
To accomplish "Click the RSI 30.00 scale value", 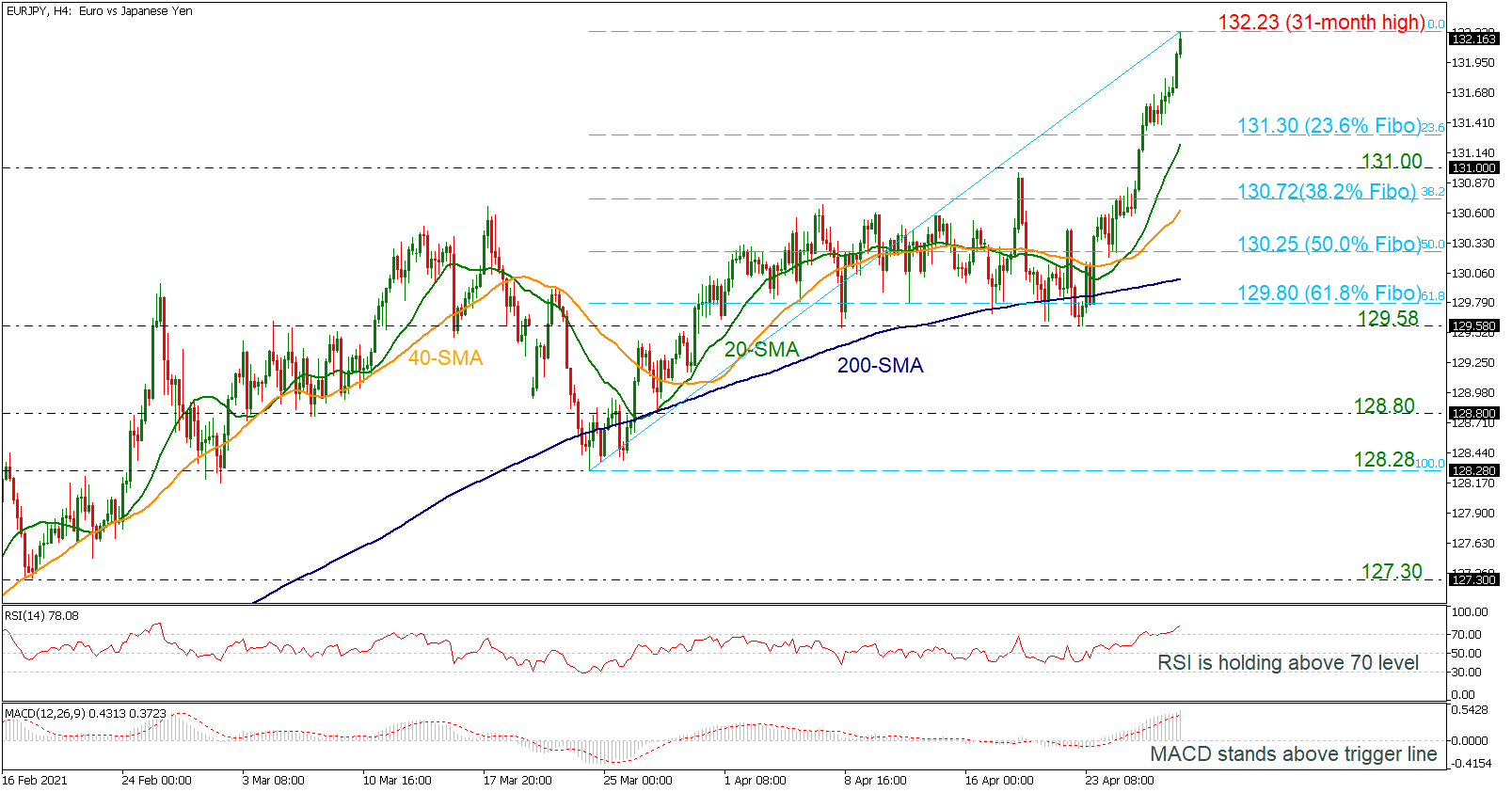I will [x=1467, y=673].
